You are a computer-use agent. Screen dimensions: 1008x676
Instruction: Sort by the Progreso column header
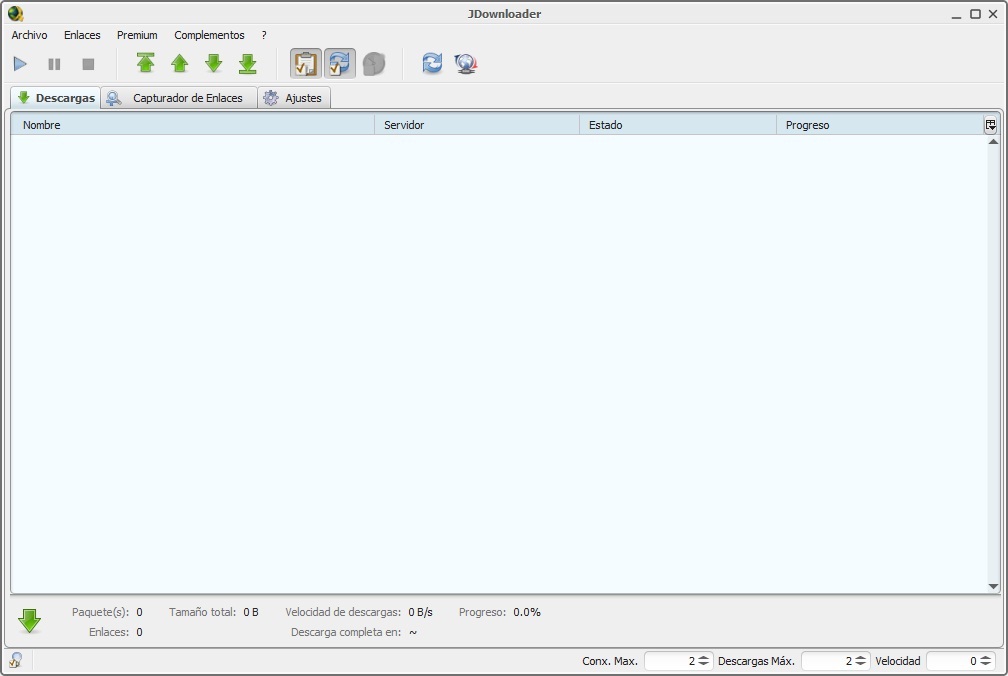coord(879,125)
